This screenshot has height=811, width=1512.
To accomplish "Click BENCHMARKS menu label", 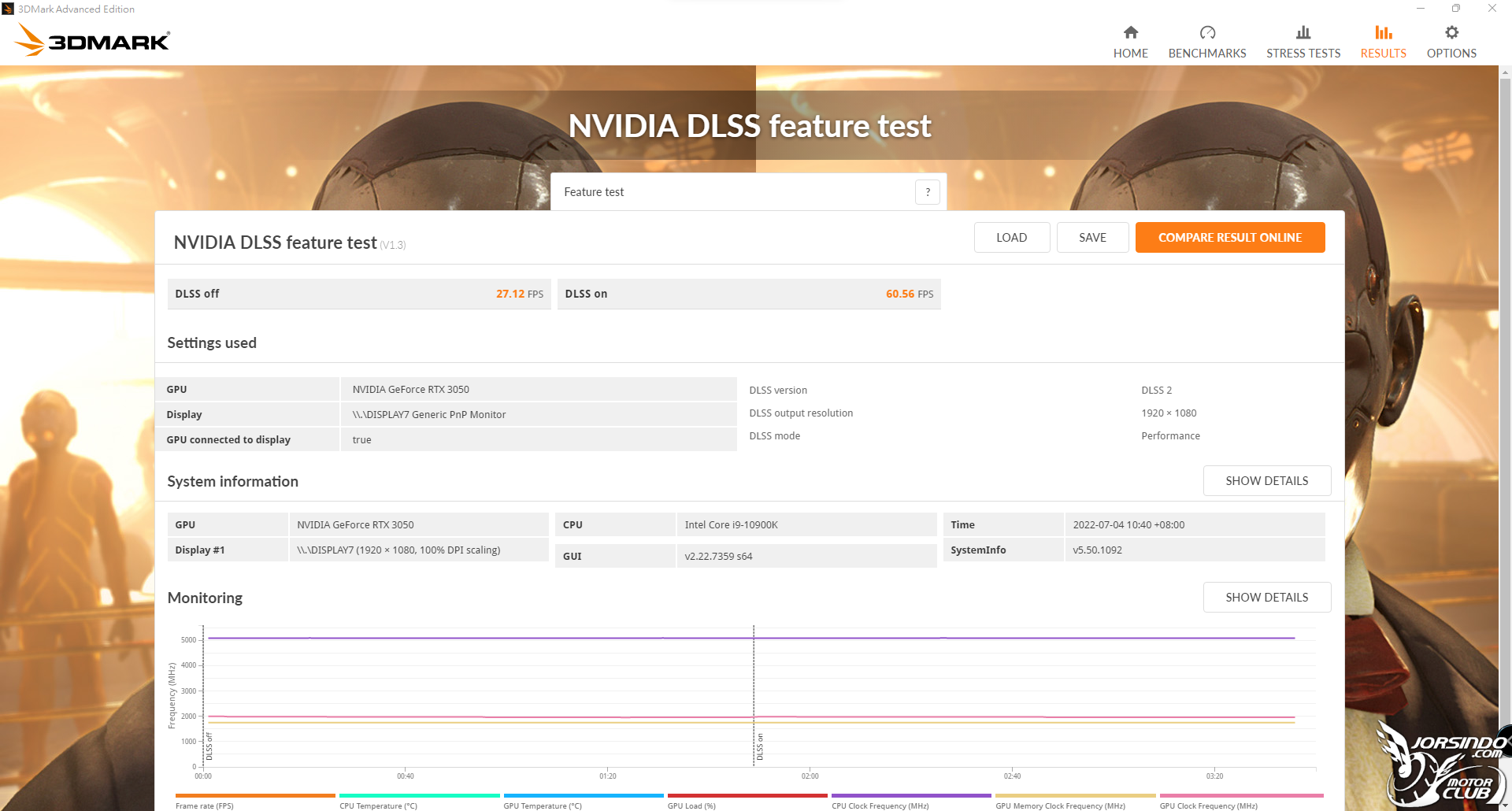I will pyautogui.click(x=1207, y=54).
